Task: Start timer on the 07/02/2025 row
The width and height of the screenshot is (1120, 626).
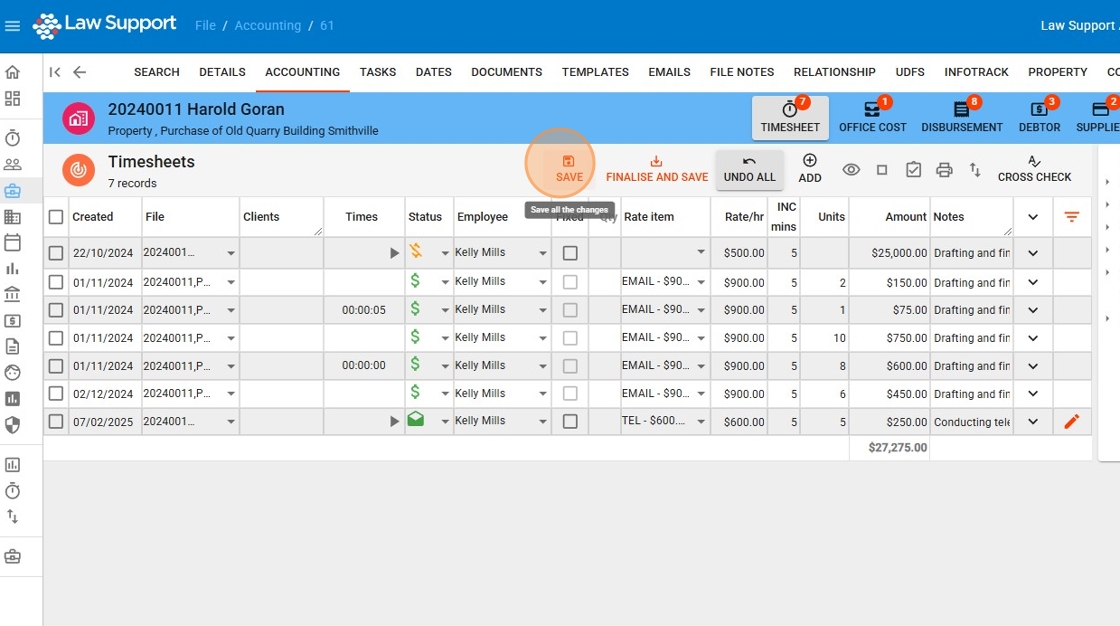Action: pyautogui.click(x=394, y=422)
